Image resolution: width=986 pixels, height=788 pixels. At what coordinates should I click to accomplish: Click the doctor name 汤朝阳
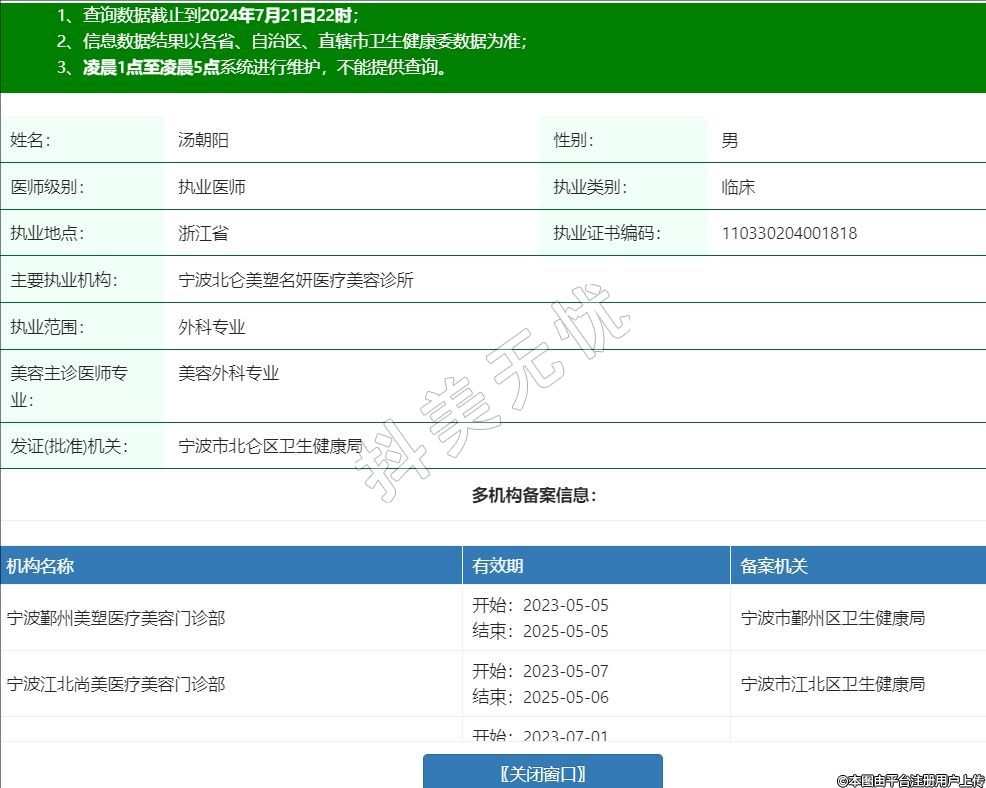tap(203, 140)
